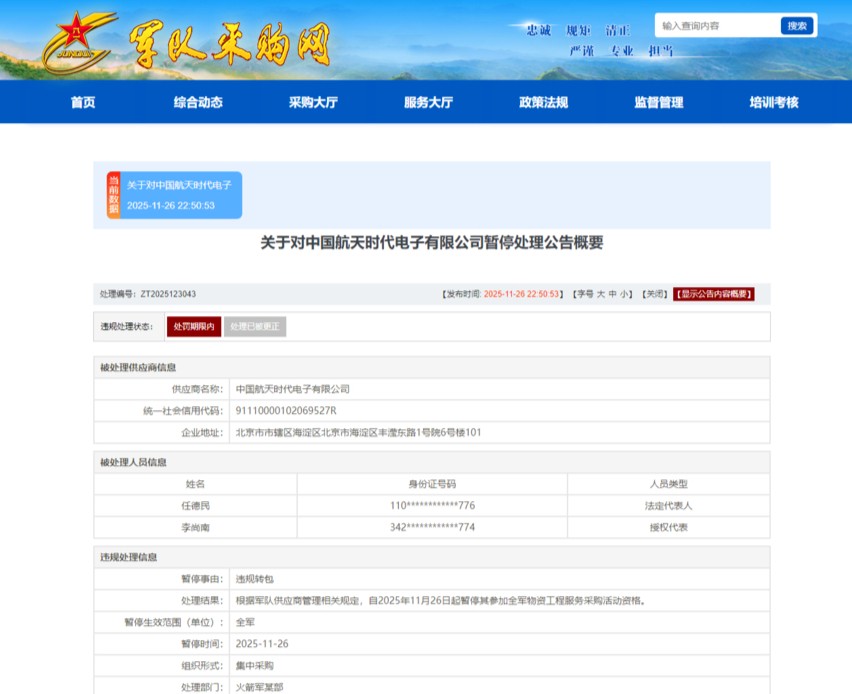Viewport: 852px width, 694px height.
Task: Select the 处罚期限内 status tab
Action: pyautogui.click(x=194, y=326)
